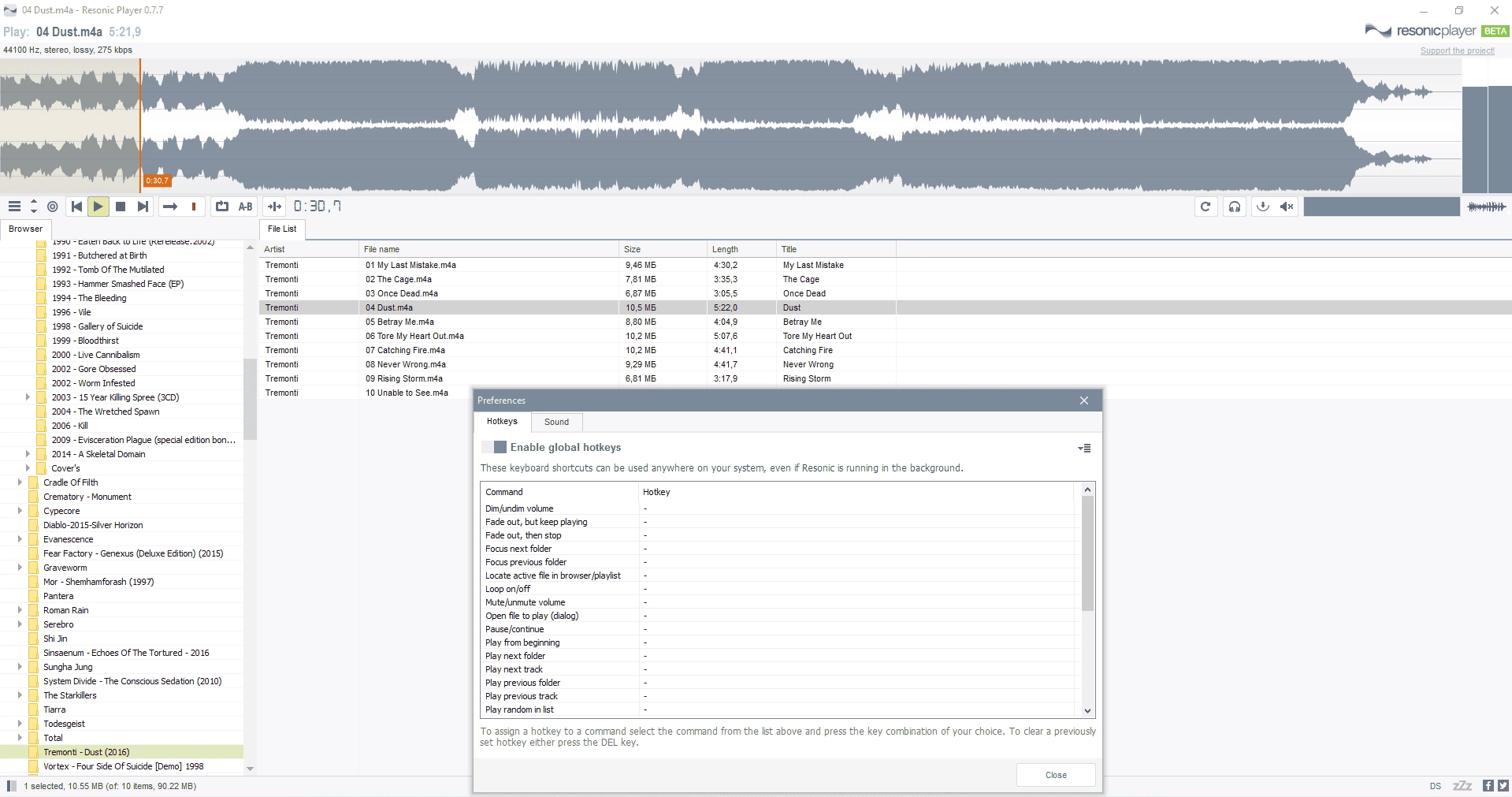Expand the 2014 - A Skeletal Domain folder

pos(28,454)
